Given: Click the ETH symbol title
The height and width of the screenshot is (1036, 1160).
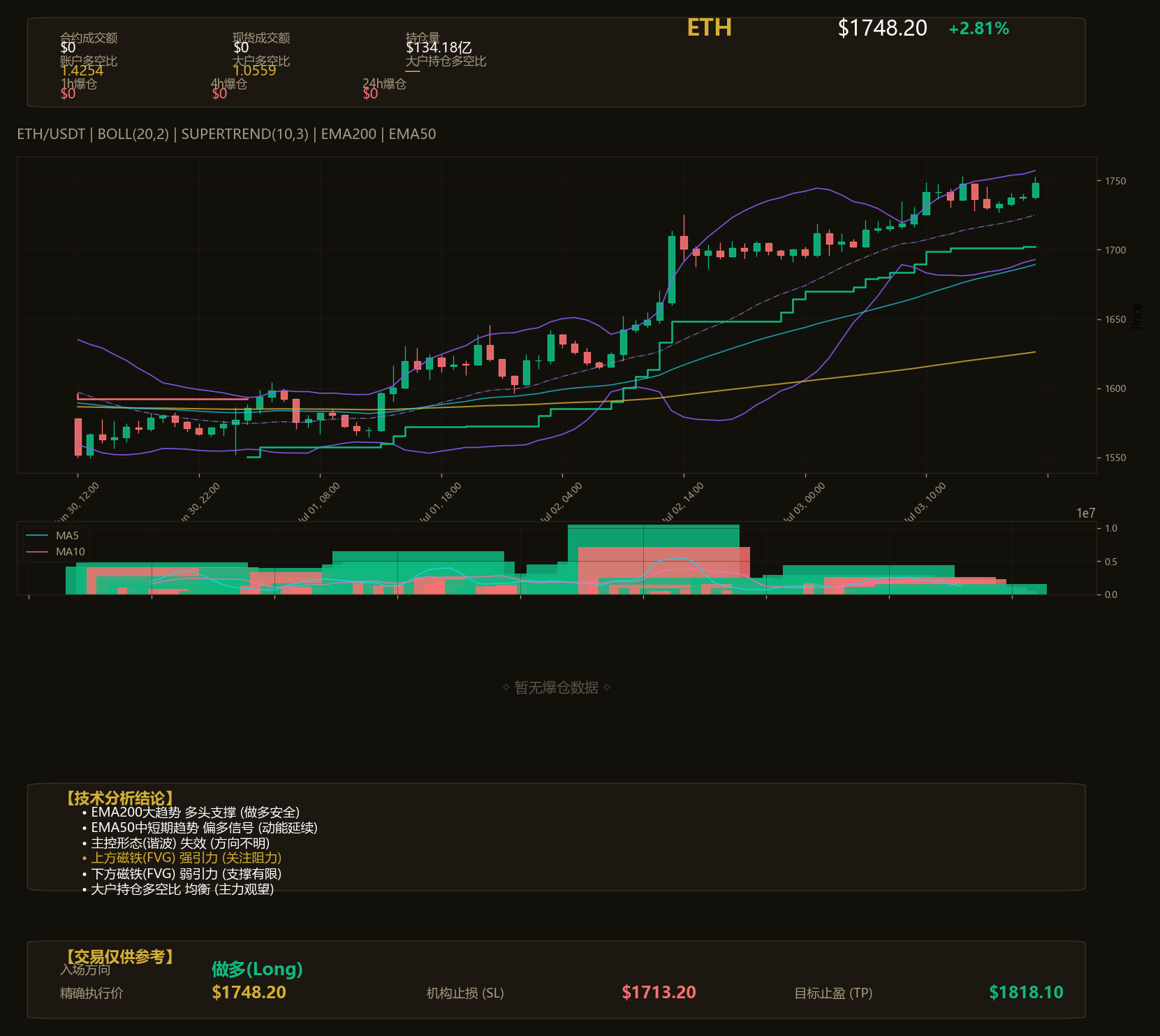Looking at the screenshot, I should 709,28.
